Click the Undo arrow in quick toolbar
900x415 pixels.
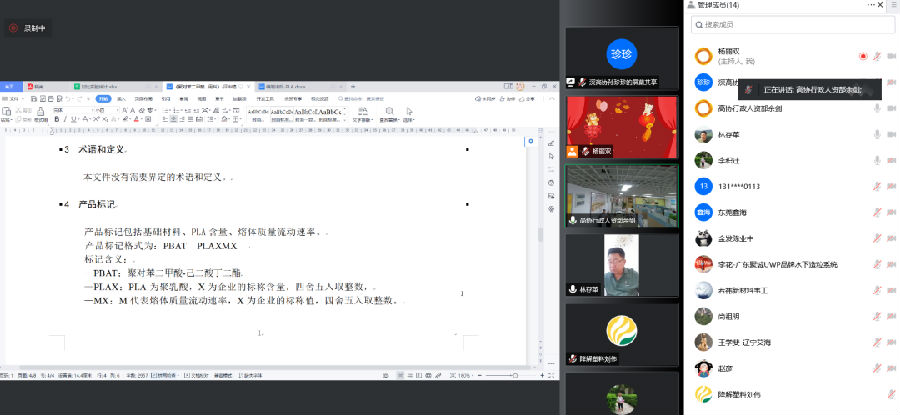click(x=68, y=99)
